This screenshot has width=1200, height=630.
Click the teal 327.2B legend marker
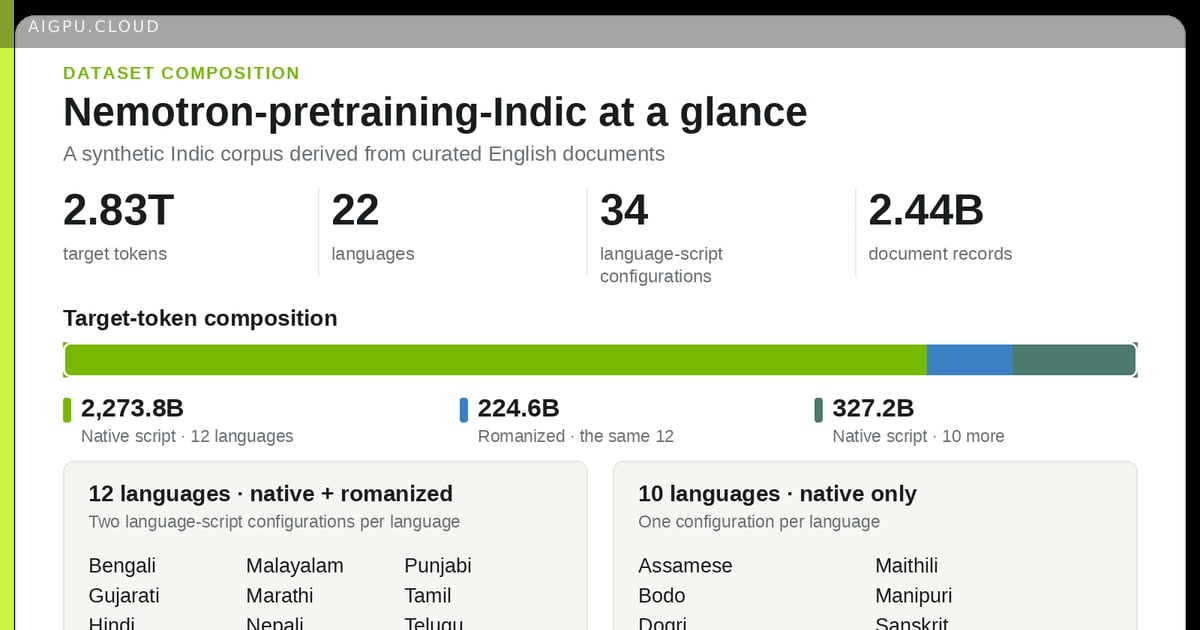tap(819, 409)
